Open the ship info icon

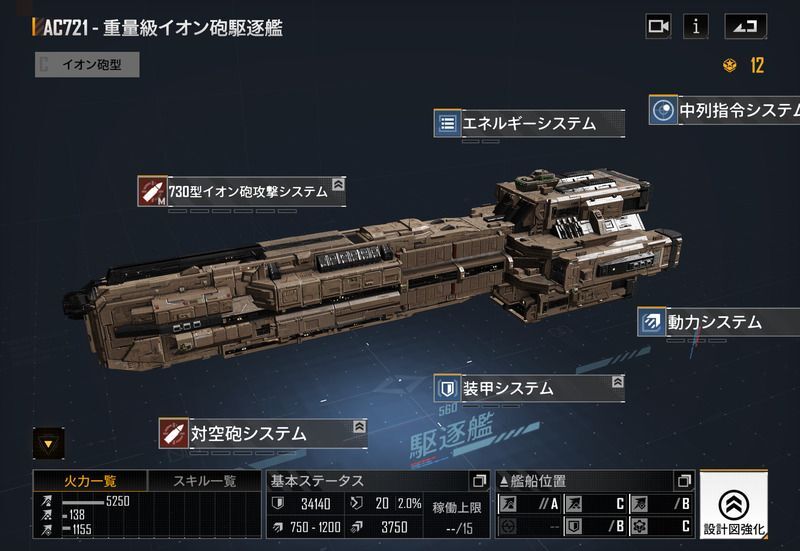click(696, 26)
